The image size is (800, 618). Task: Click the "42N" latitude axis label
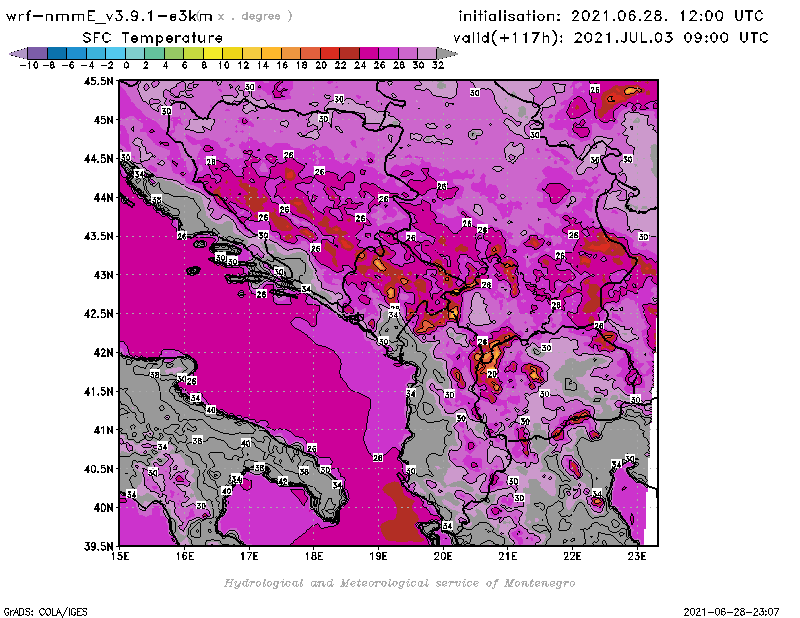pyautogui.click(x=103, y=353)
